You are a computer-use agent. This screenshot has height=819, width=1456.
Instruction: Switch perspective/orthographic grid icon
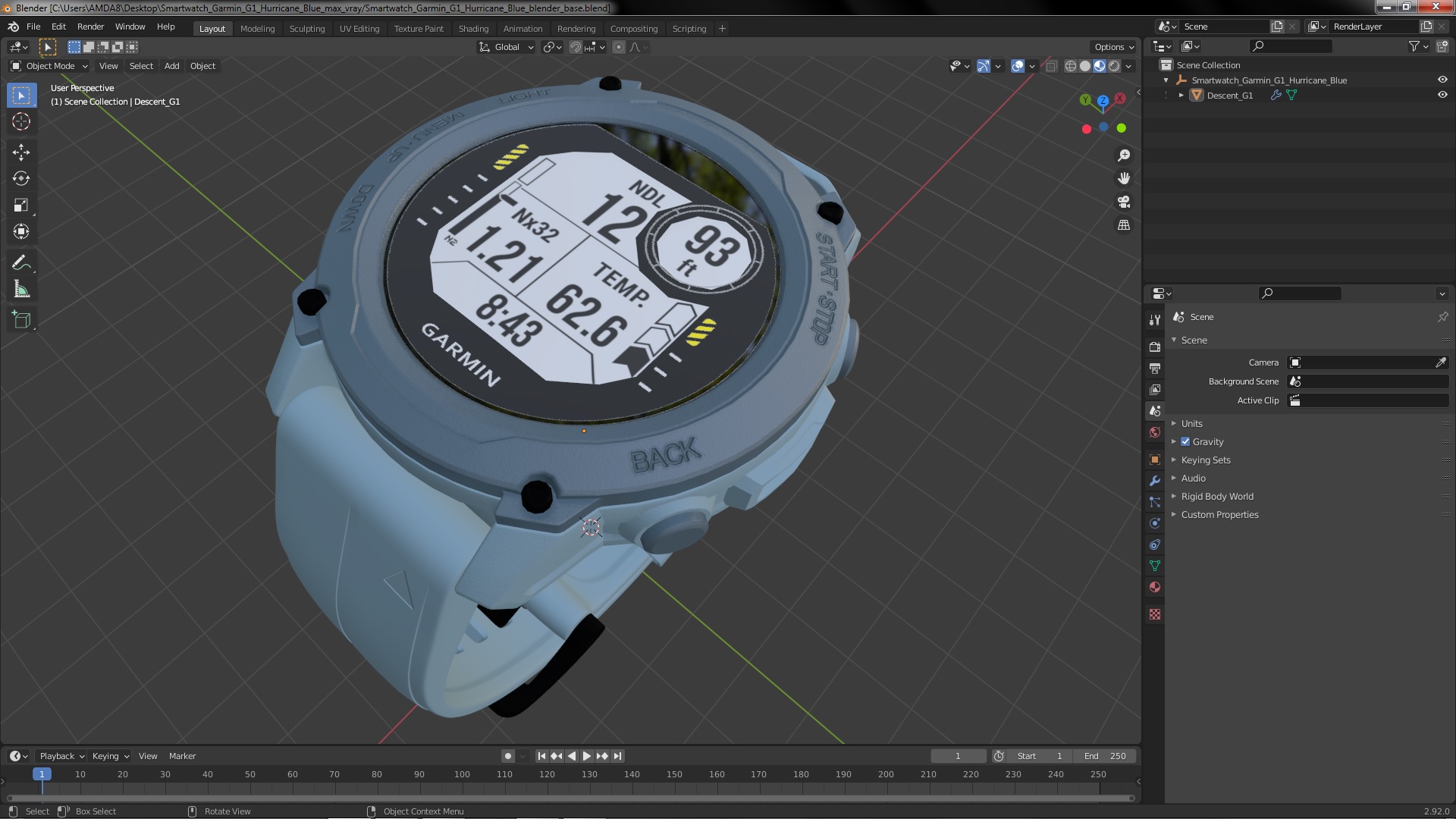1124,225
